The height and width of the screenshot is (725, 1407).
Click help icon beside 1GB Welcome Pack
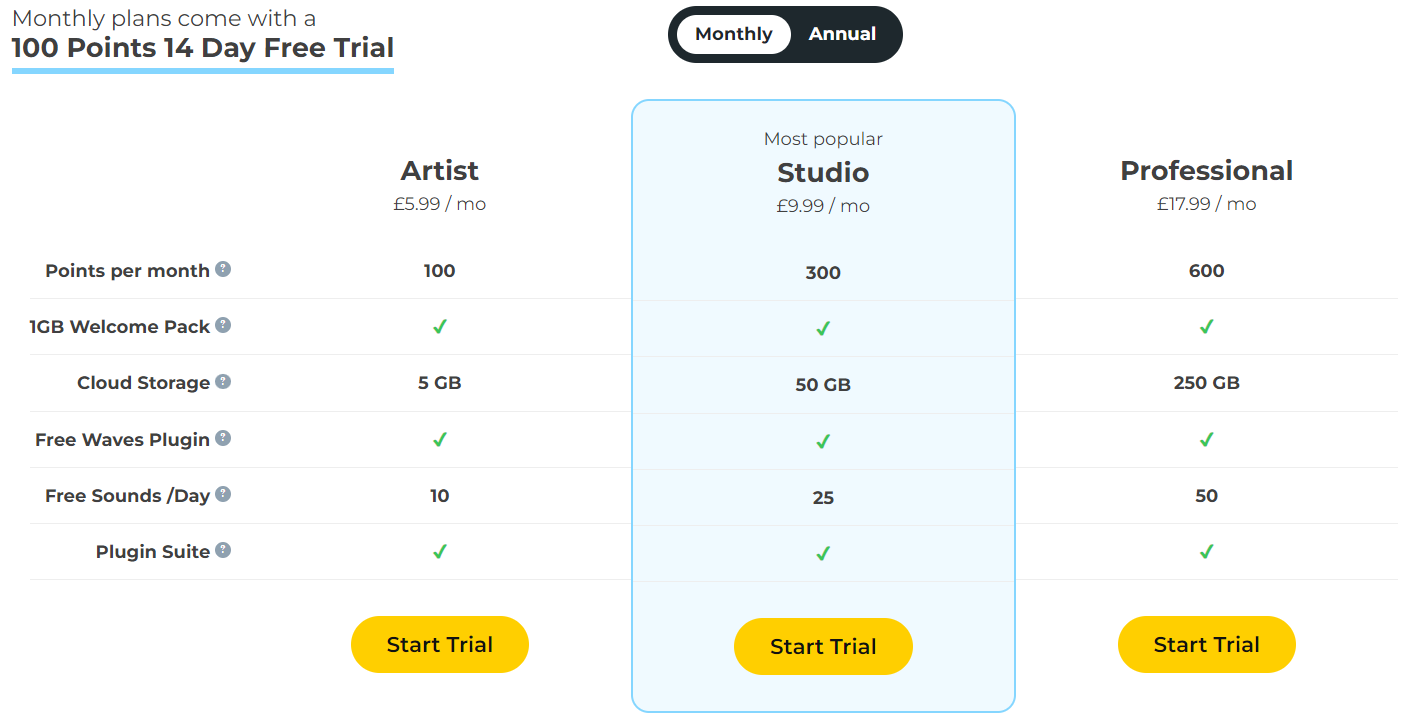223,325
